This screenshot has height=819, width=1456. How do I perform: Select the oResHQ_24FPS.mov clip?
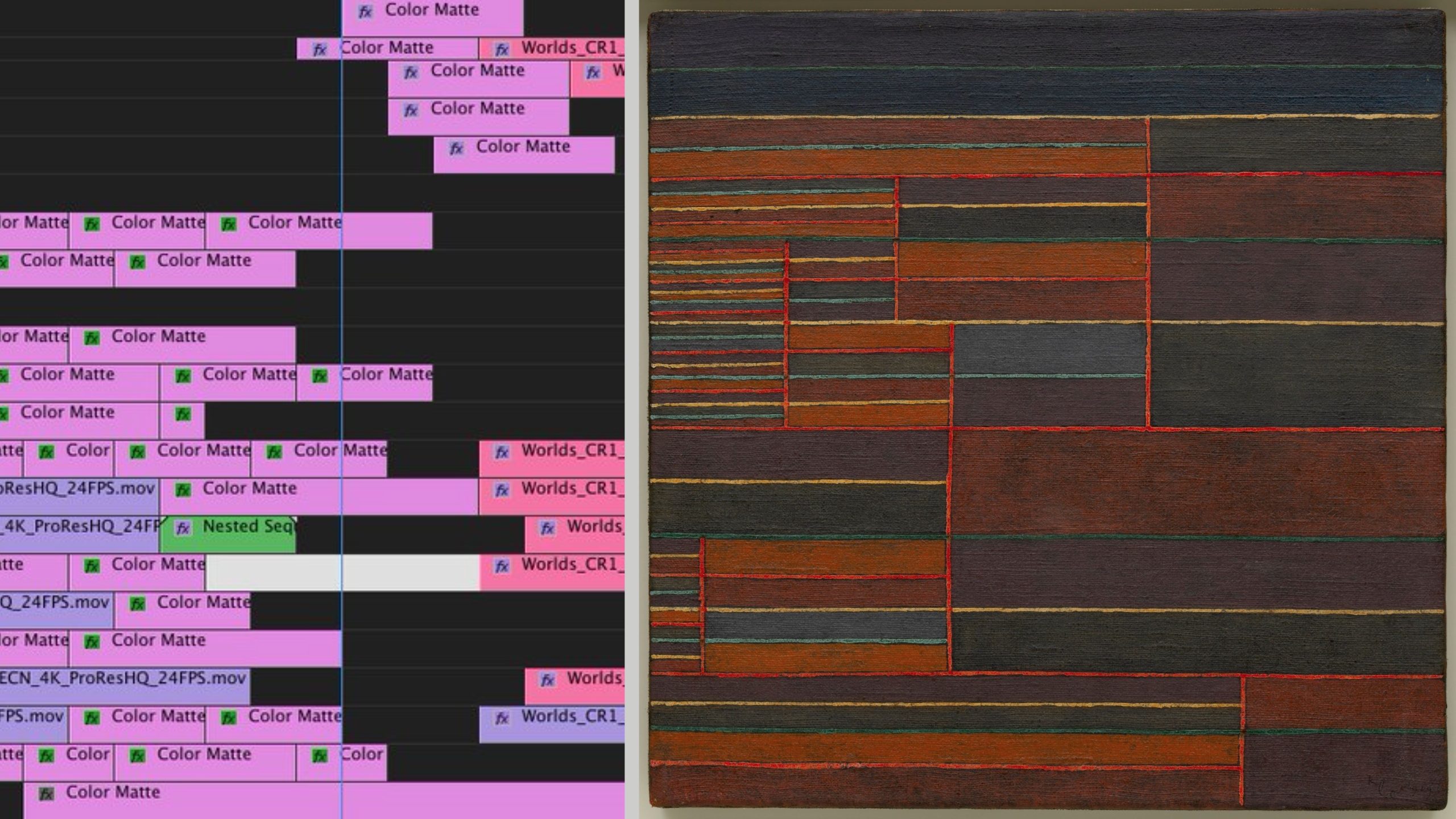tap(80, 497)
